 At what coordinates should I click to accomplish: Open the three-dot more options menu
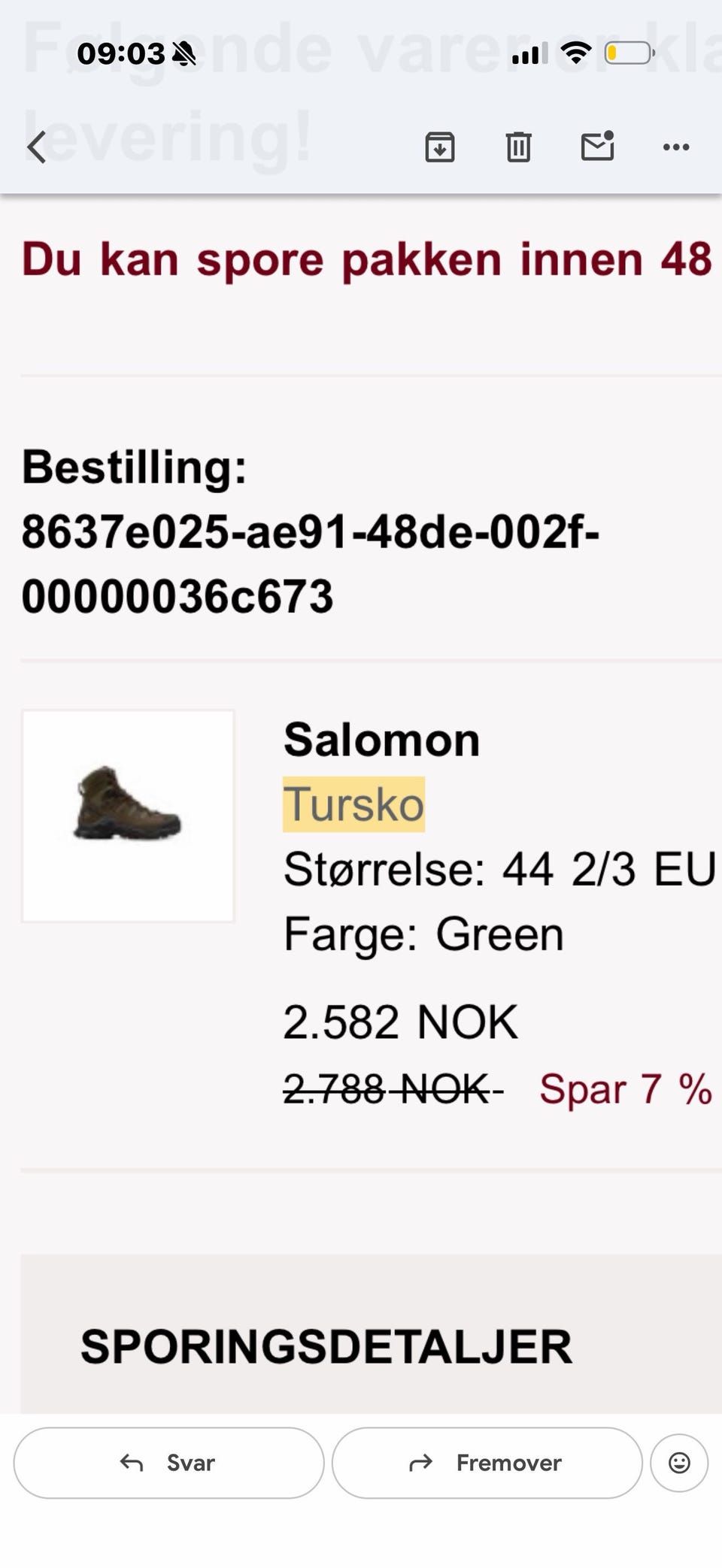[676, 147]
